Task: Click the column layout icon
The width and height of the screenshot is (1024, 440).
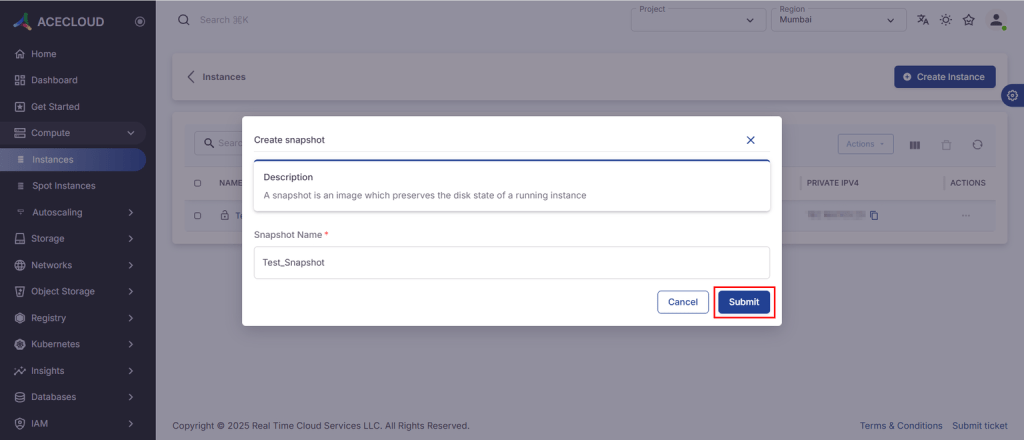Action: pyautogui.click(x=914, y=145)
